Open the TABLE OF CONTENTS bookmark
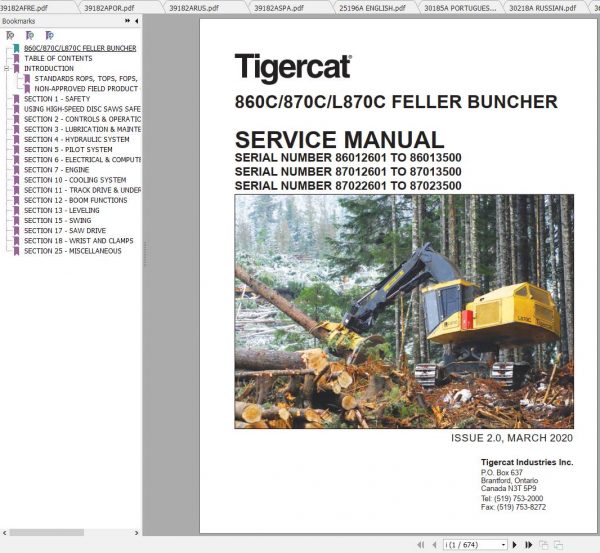Screen dimensions: 600x553 [x=58, y=59]
